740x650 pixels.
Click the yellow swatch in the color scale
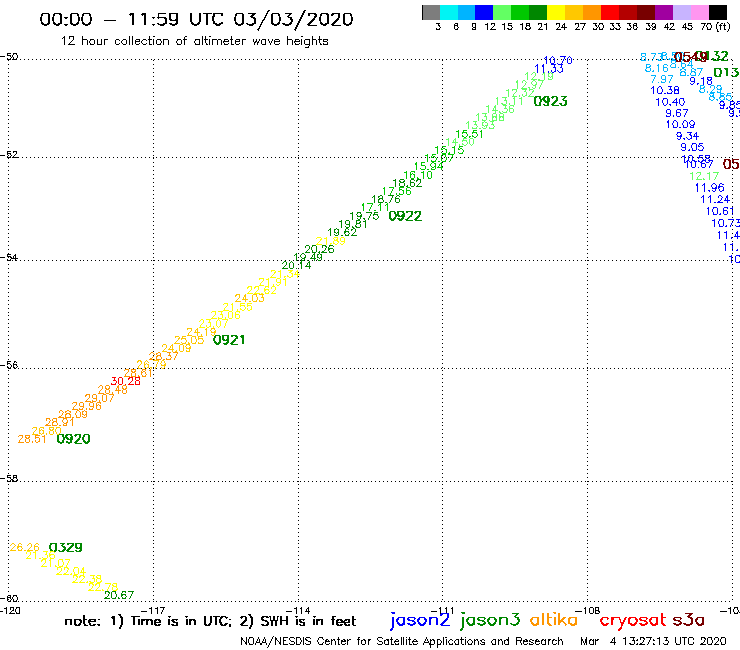(556, 12)
